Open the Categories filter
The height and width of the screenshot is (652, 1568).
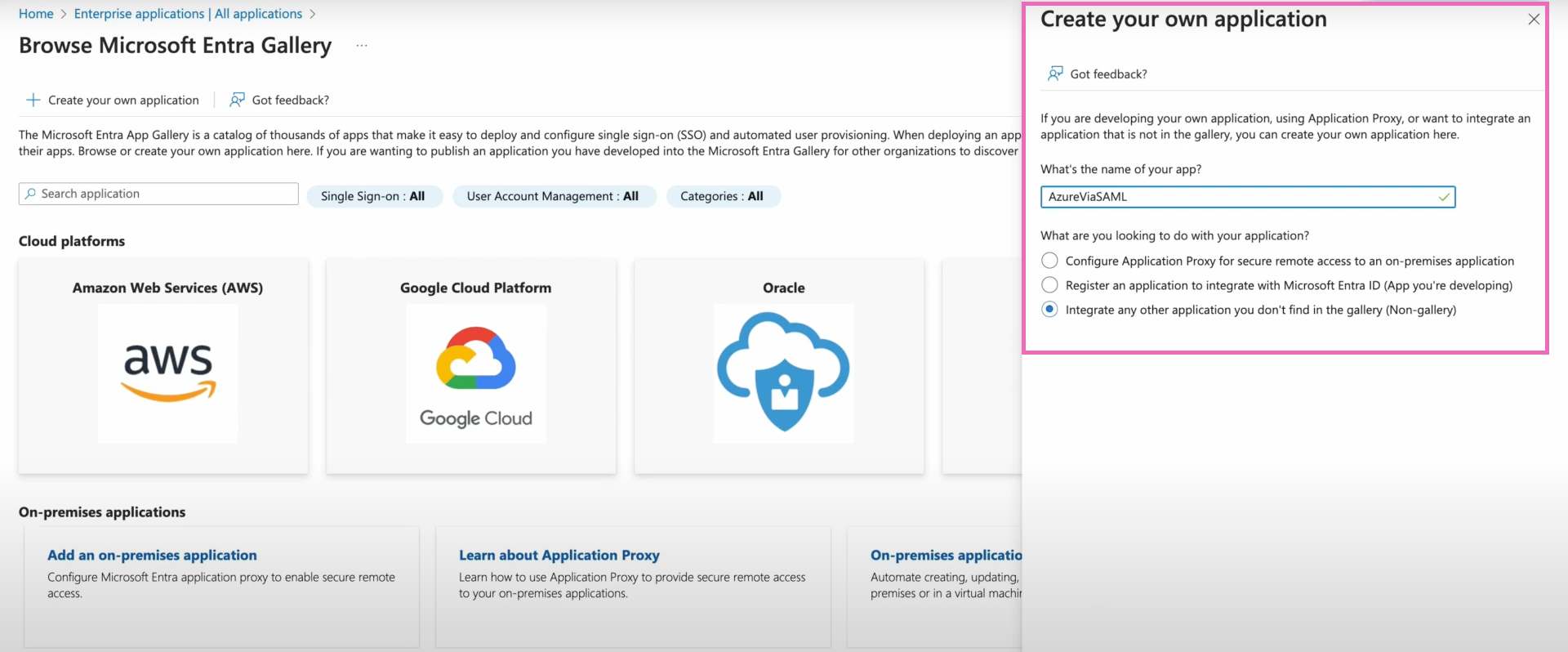tap(723, 196)
